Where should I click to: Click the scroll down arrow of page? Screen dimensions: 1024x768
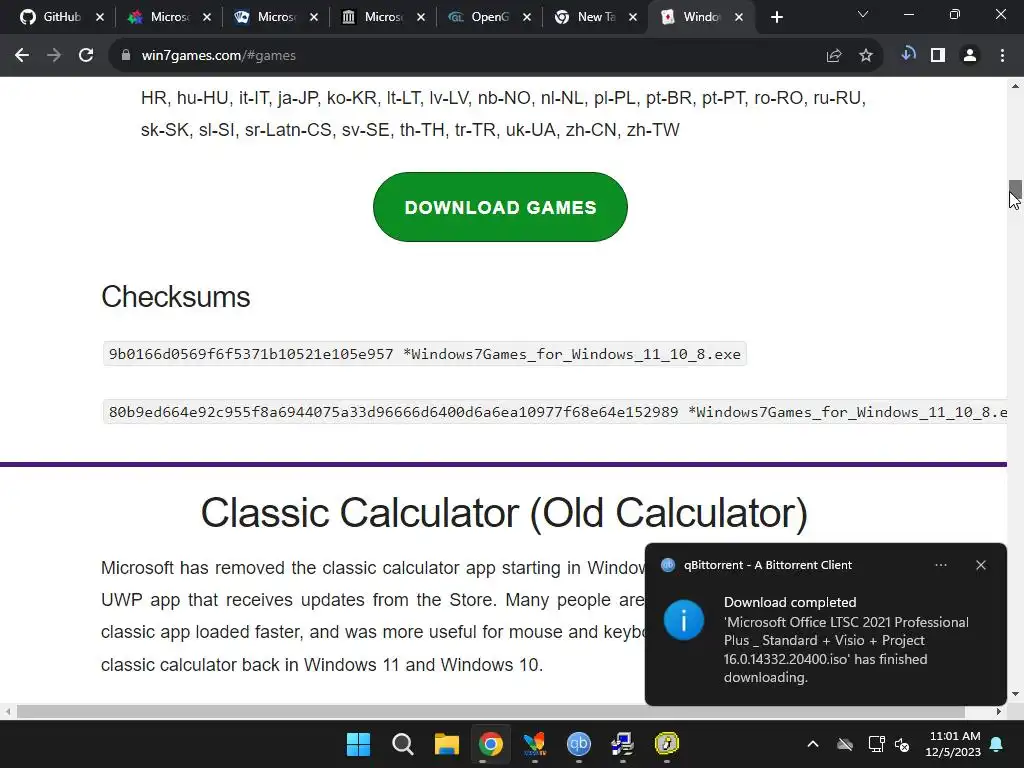1015,694
